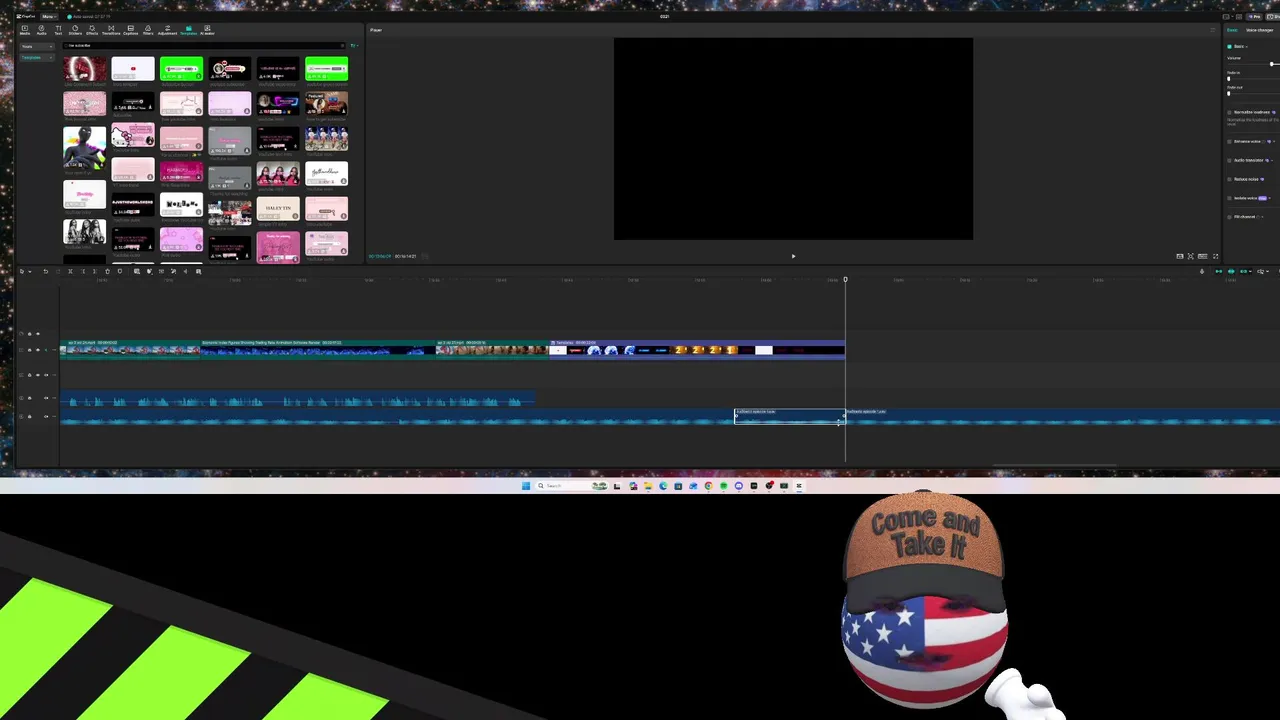Open the Filters panel

click(148, 30)
